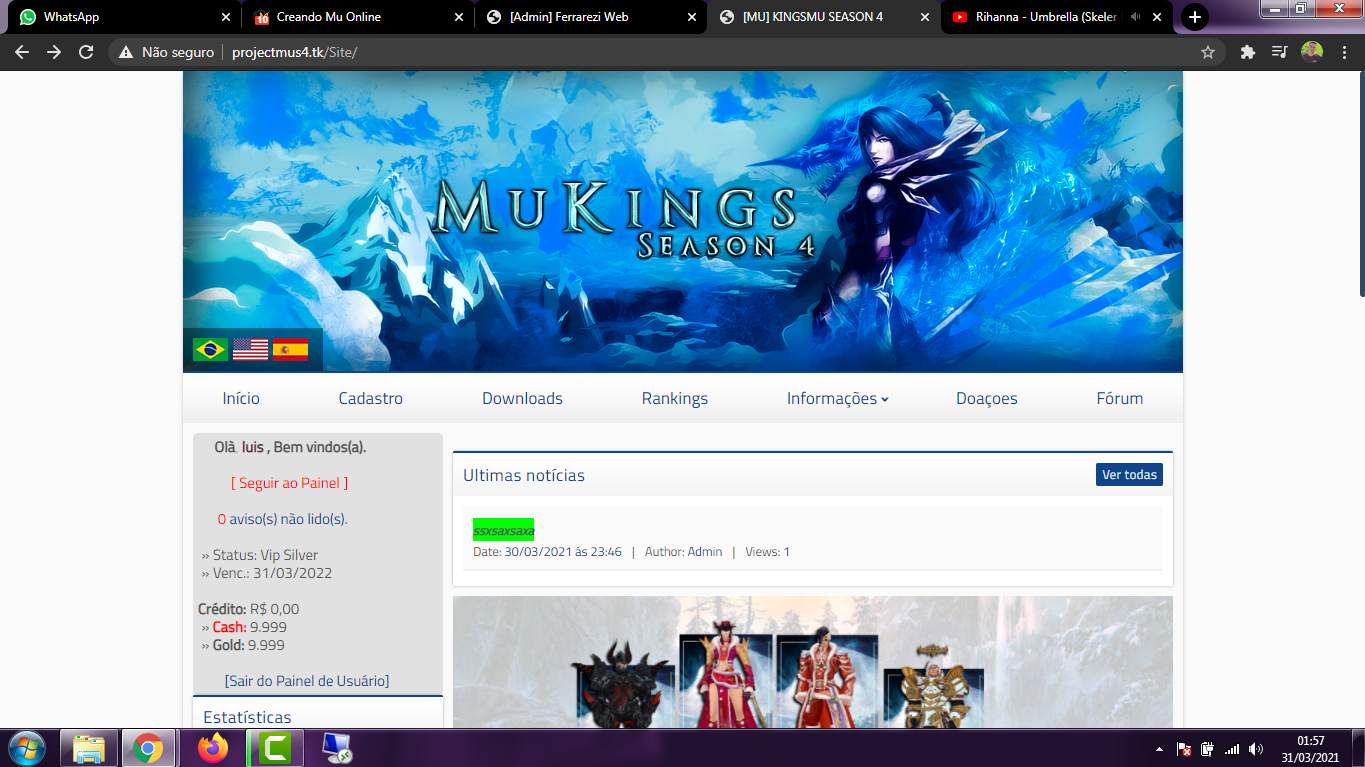Close the Ferrarezi Web admin tab
Screen dimensions: 1365x767
692,17
